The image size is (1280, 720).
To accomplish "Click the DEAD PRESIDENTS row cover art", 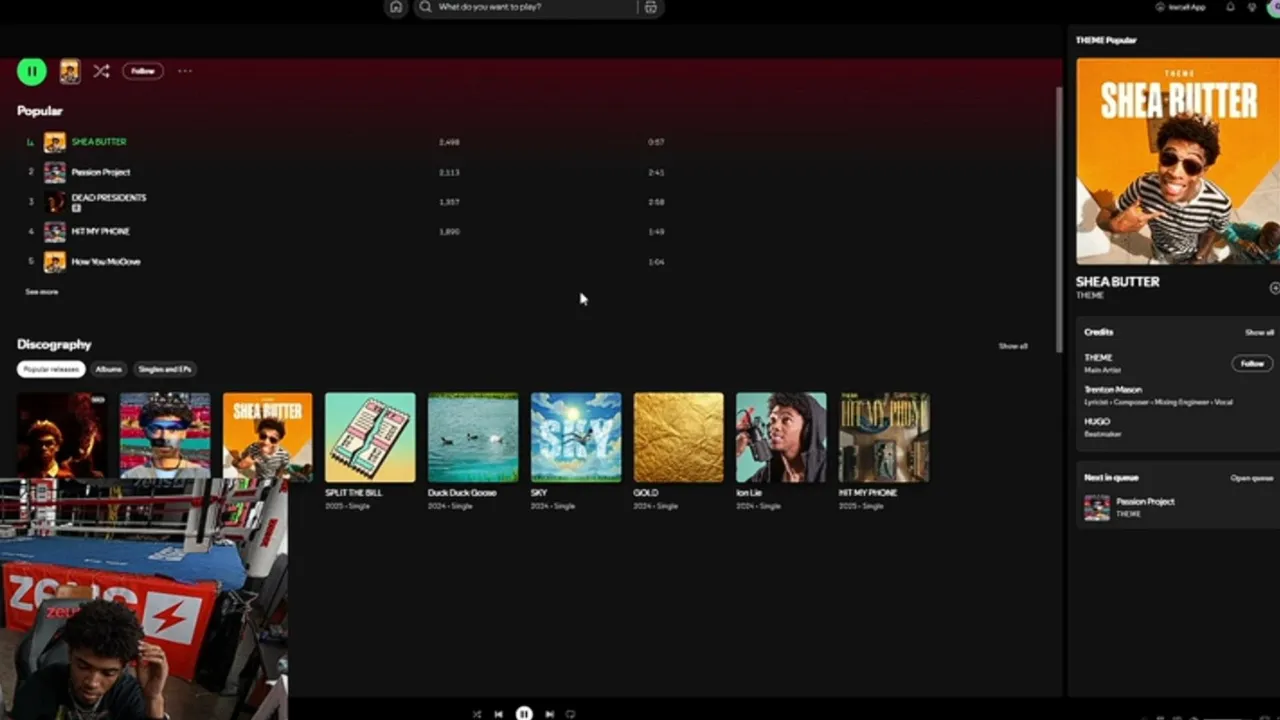I will coord(55,202).
